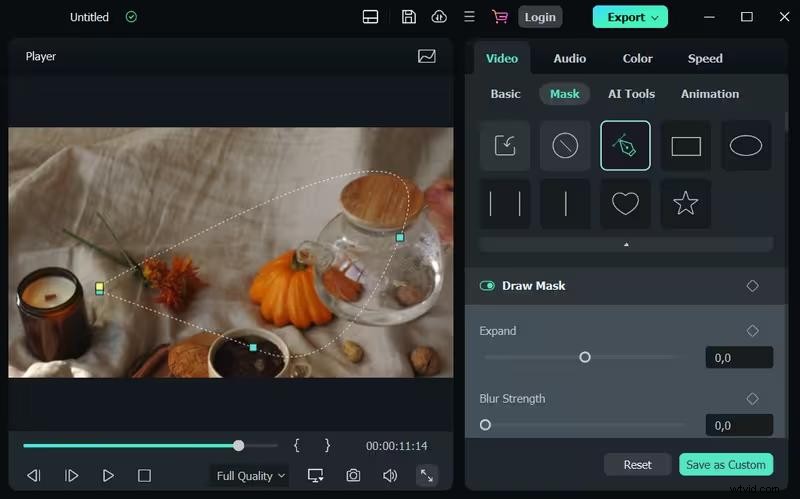Open the Export dropdown button
This screenshot has width=800, height=499.
[x=630, y=17]
